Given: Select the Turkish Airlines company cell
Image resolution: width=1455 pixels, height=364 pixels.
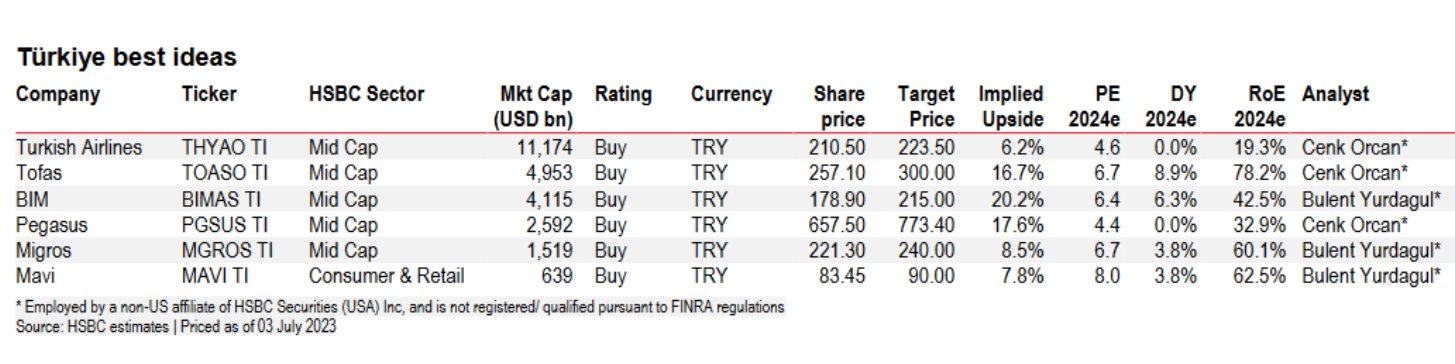Looking at the screenshot, I should [79, 148].
